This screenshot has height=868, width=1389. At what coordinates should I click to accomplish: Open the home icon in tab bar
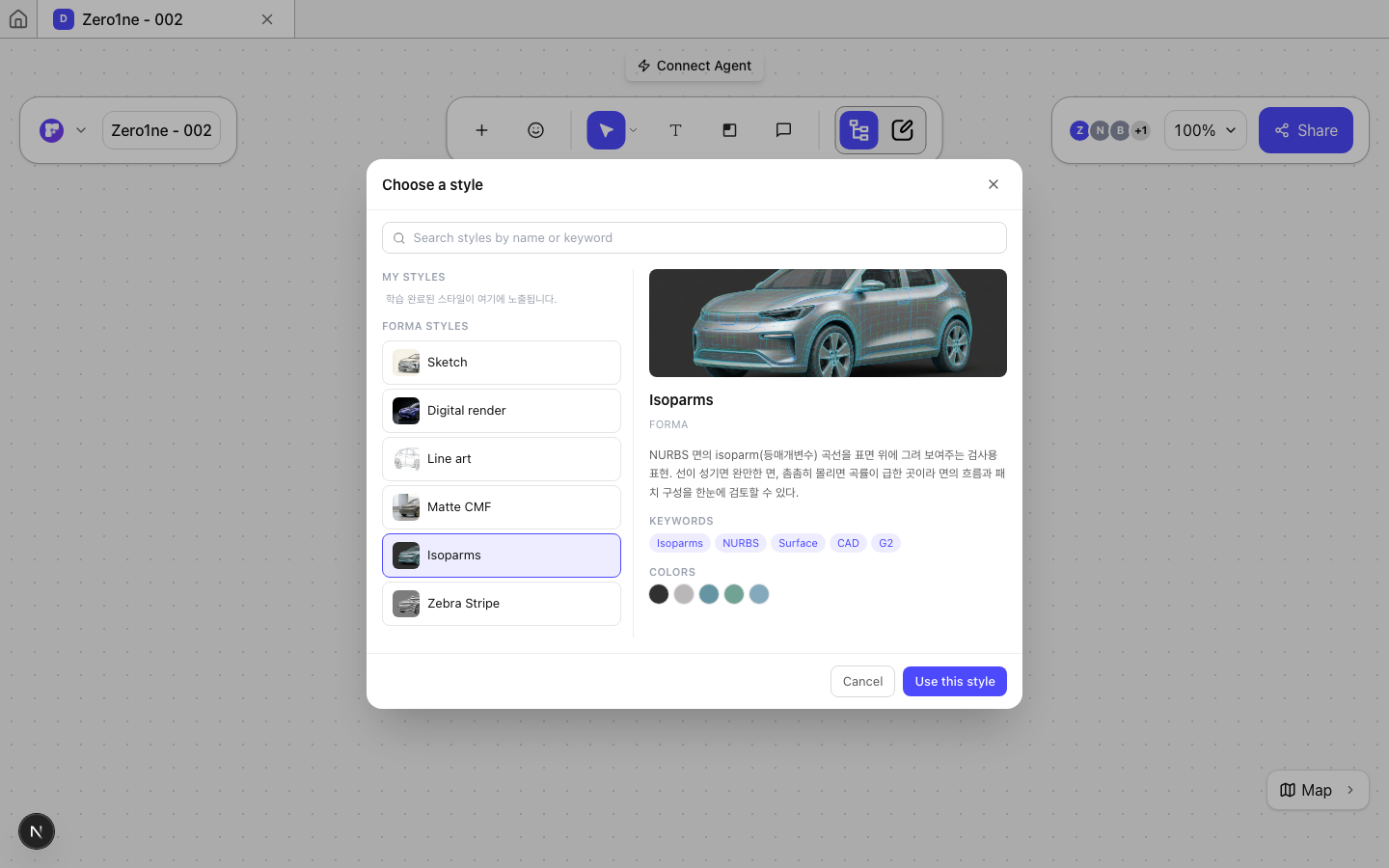[x=18, y=19]
